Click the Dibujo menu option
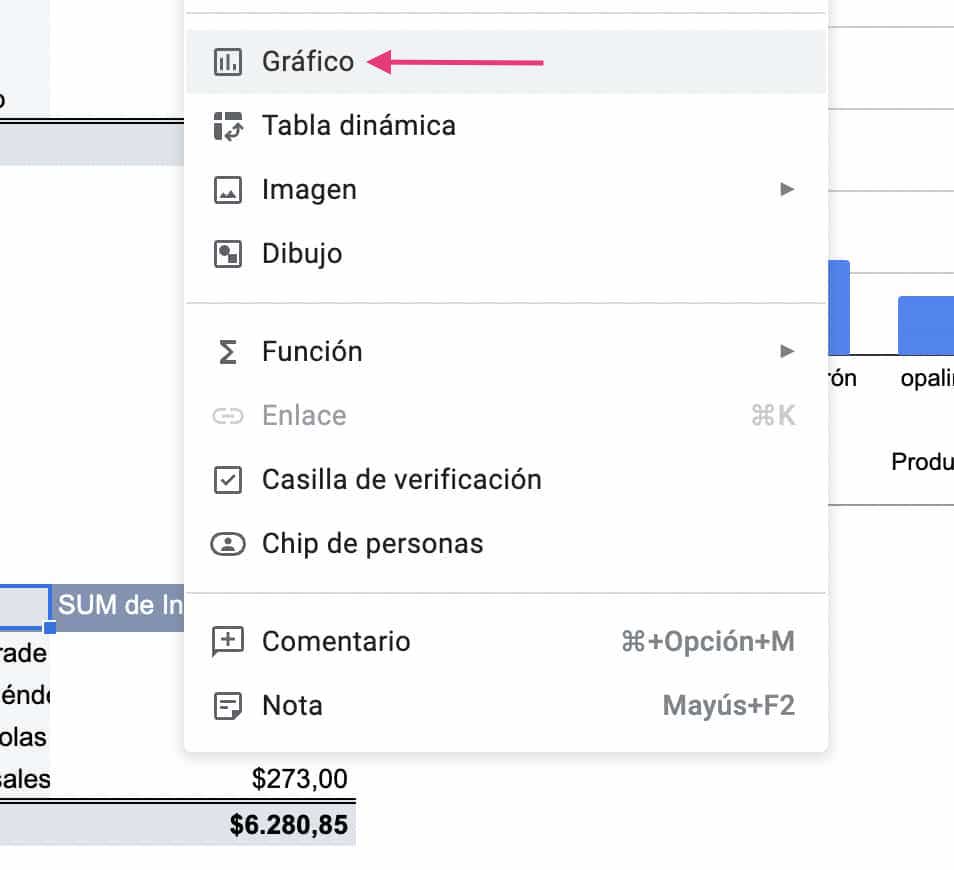The width and height of the screenshot is (954, 870). click(300, 254)
